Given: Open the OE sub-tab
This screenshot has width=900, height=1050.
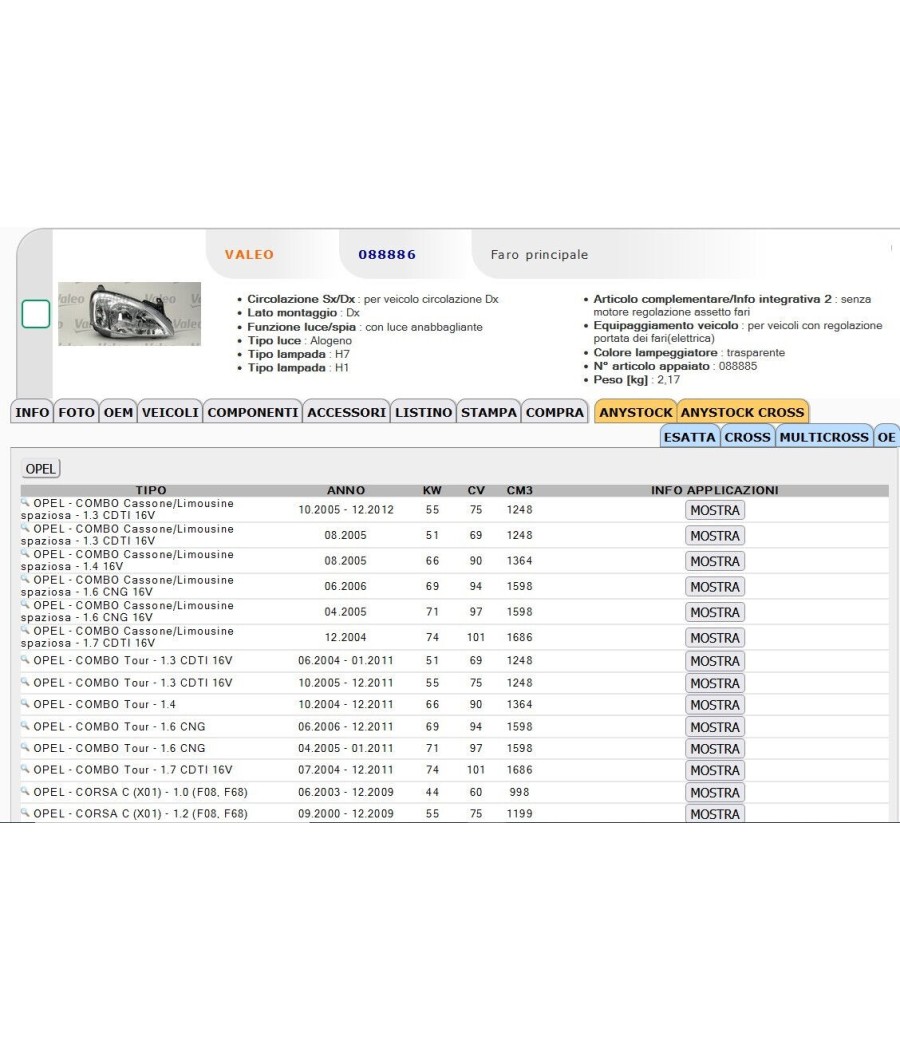Looking at the screenshot, I should coord(887,437).
